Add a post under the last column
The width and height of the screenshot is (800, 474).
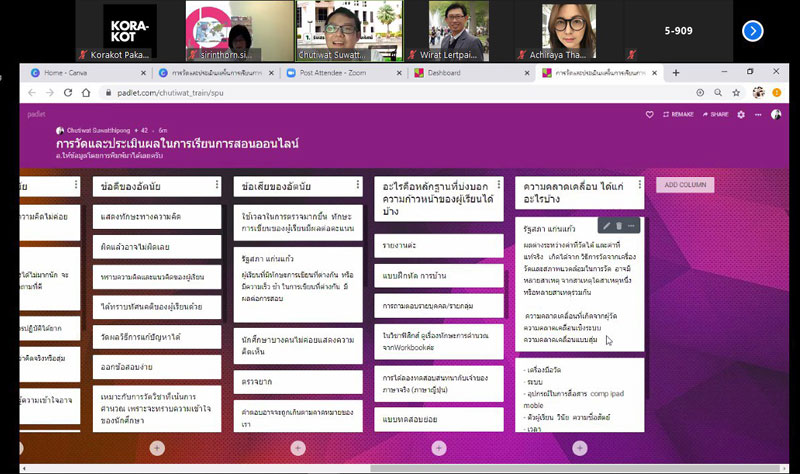tap(580, 448)
